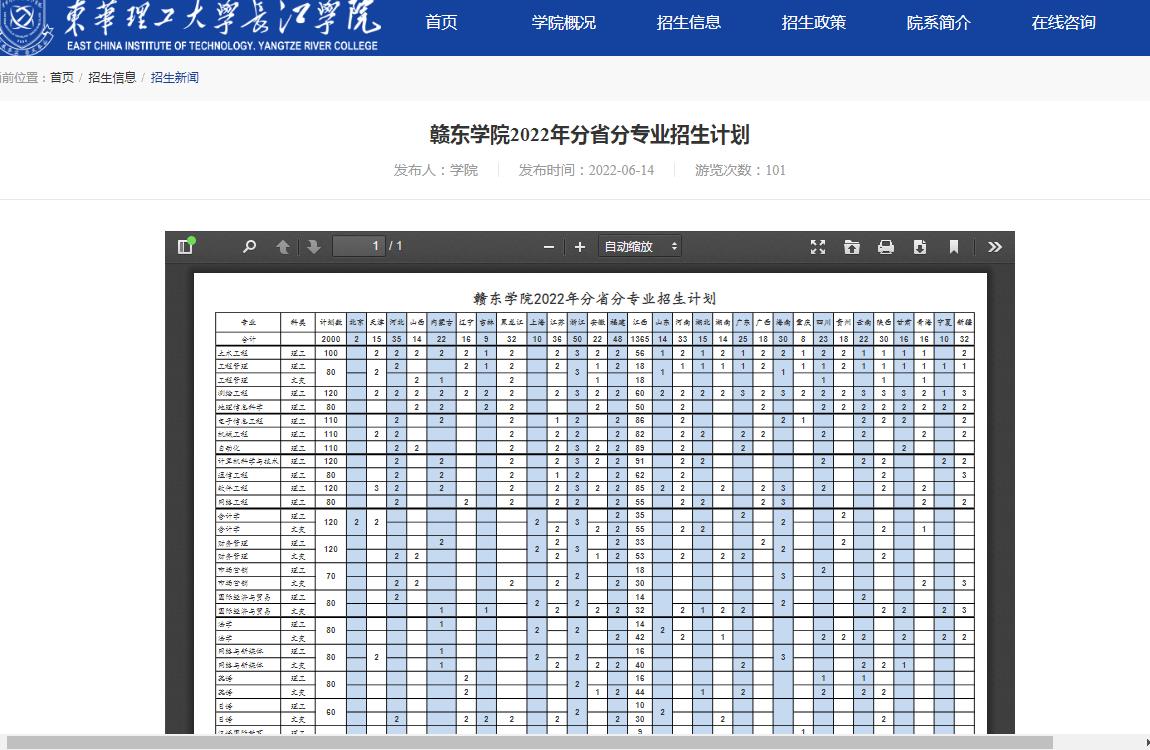Open the 学院概况 navigation menu

563,23
